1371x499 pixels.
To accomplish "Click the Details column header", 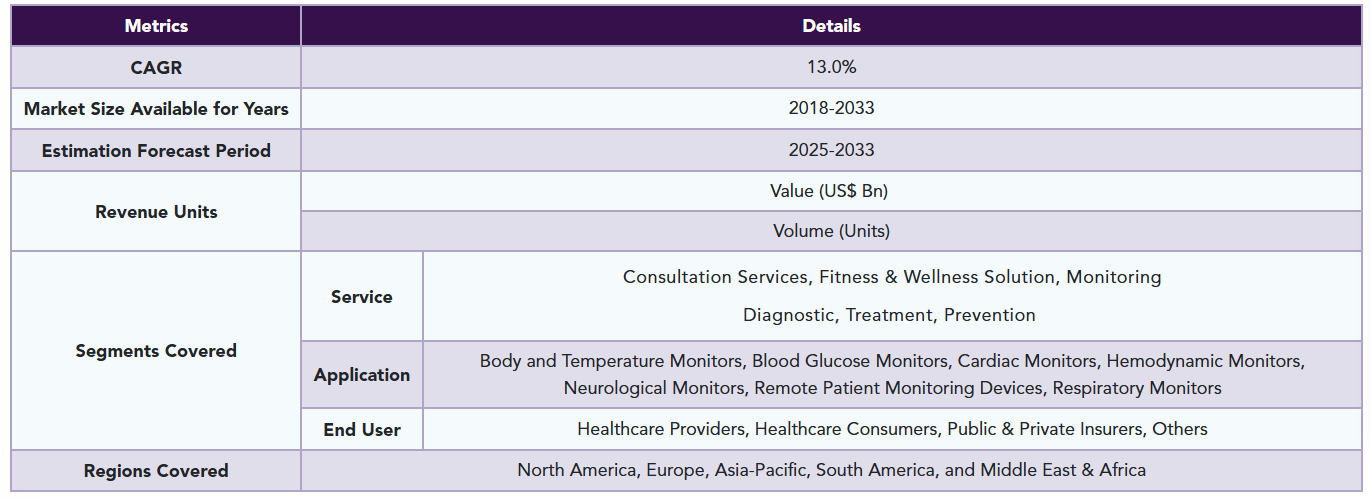I will pyautogui.click(x=831, y=26).
